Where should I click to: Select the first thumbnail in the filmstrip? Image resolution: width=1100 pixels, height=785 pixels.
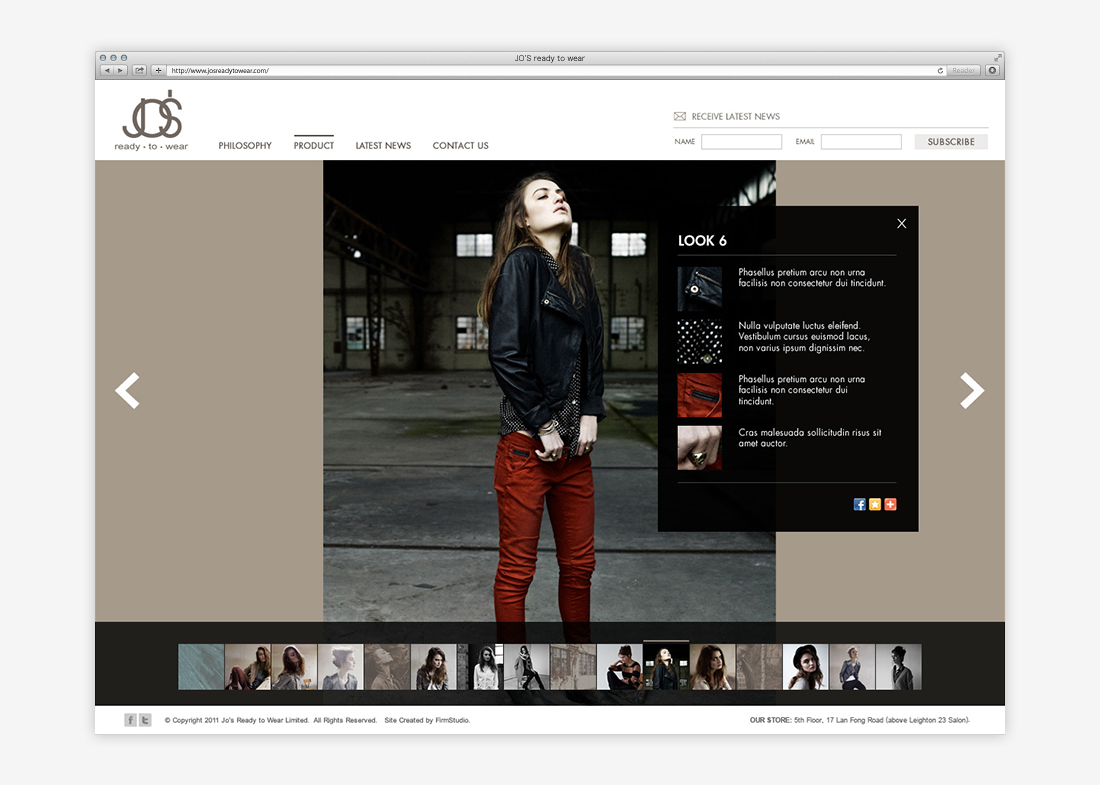tap(200, 666)
